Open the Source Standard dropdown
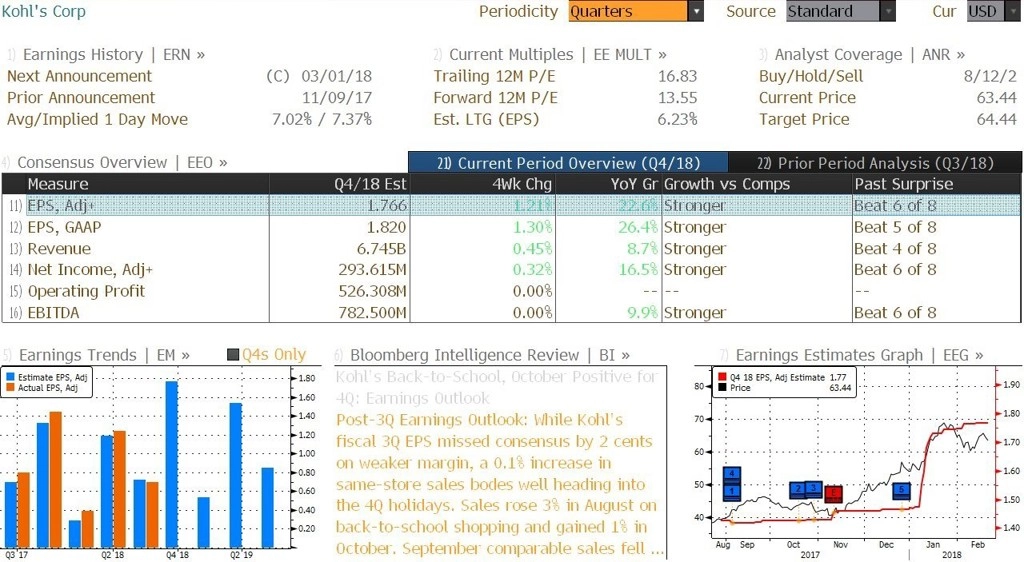Viewport: 1024px width, 562px height. [840, 11]
